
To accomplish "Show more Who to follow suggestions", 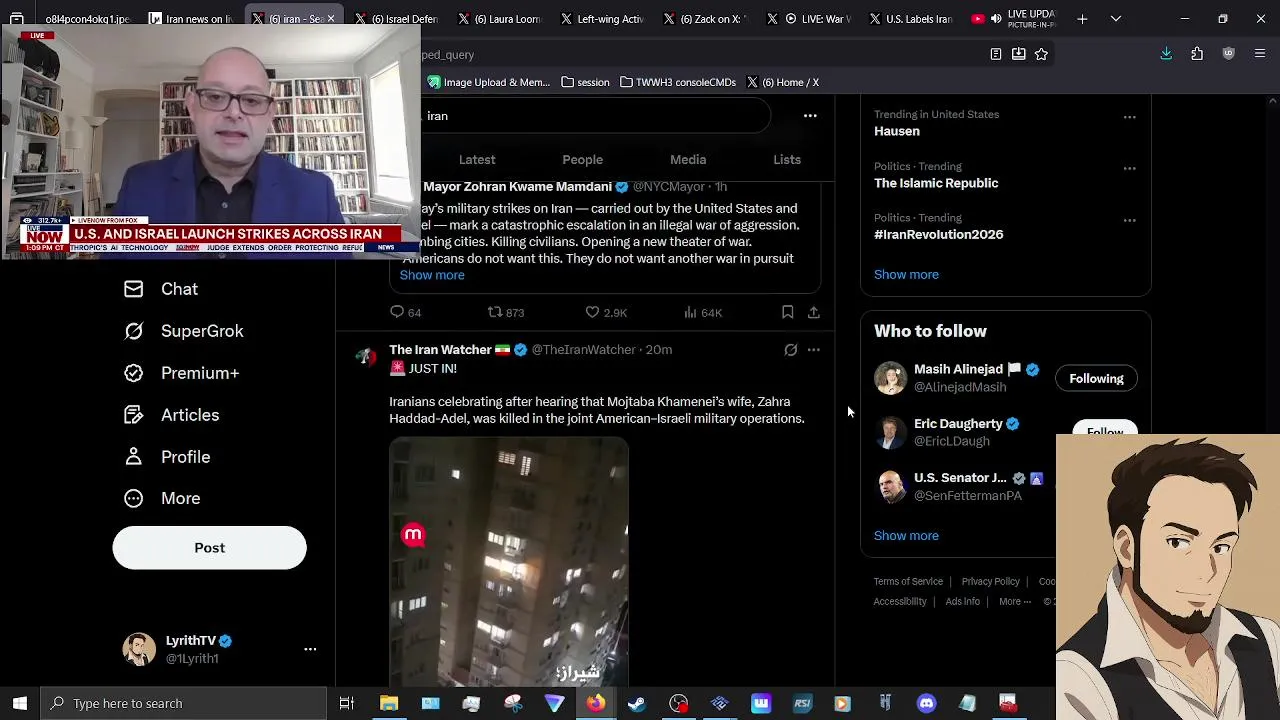I will coord(906,535).
